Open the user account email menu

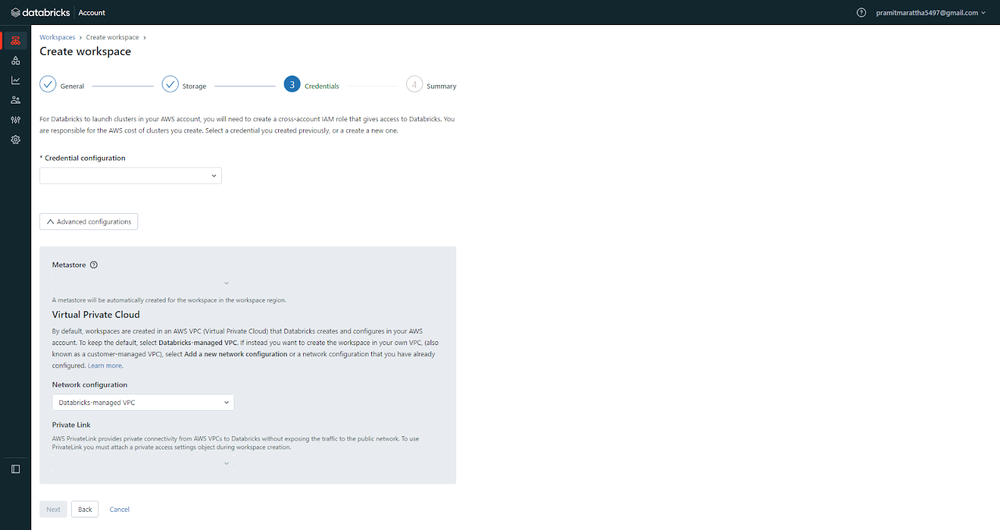(x=930, y=12)
